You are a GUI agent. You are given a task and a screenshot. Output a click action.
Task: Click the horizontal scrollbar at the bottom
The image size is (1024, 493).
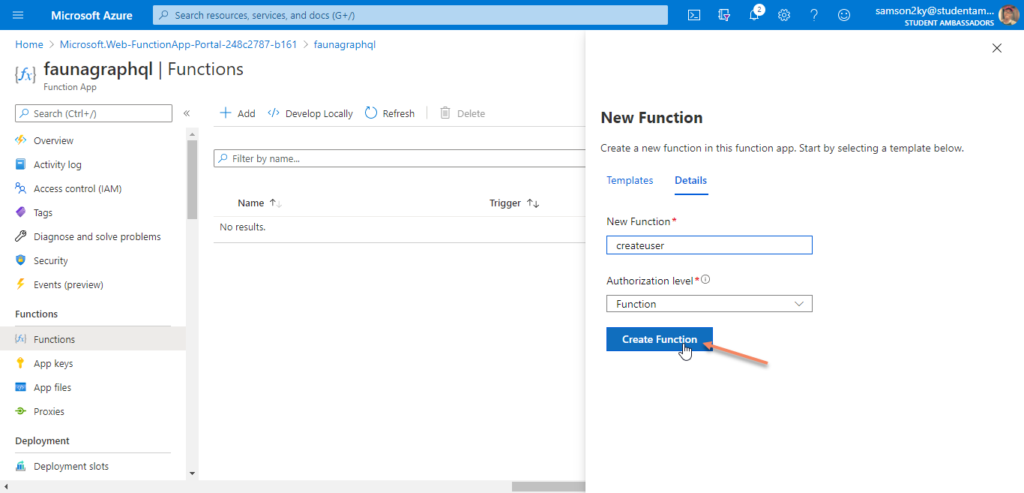click(549, 486)
